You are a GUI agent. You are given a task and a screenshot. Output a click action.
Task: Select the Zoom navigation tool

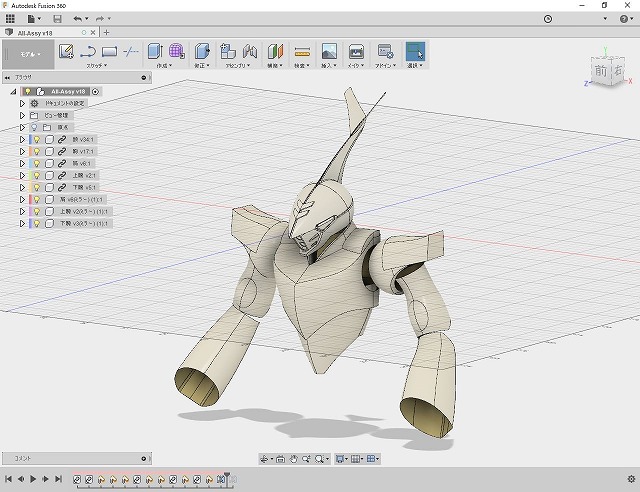click(x=306, y=459)
